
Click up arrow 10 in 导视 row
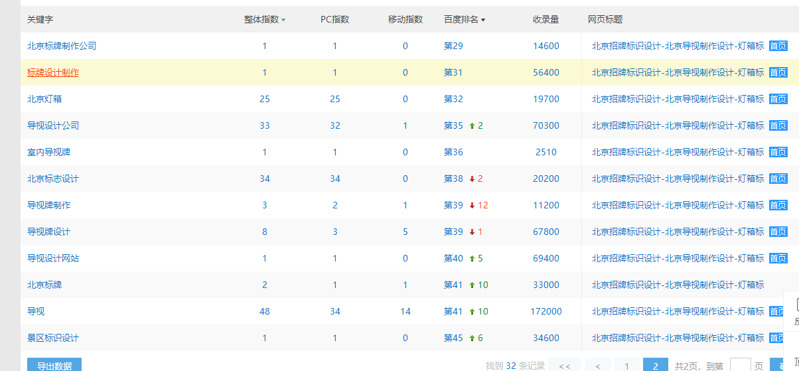coord(478,311)
